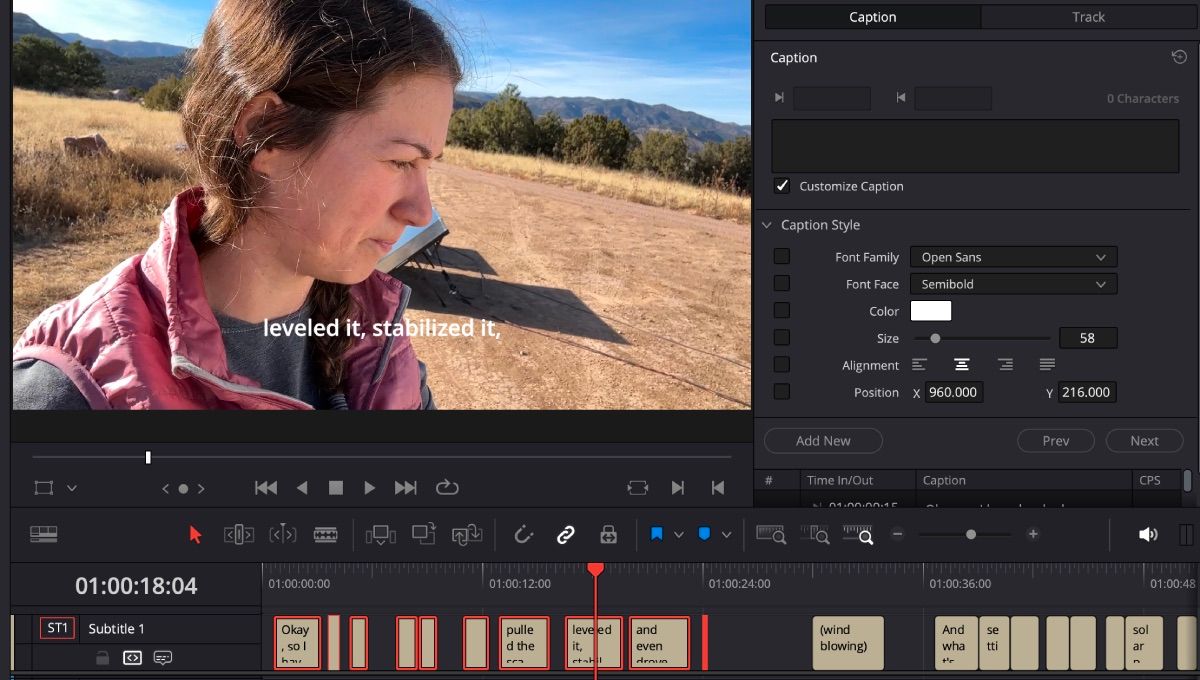The image size is (1200, 680).
Task: Open timeline view options on the left toolbar
Action: point(44,534)
